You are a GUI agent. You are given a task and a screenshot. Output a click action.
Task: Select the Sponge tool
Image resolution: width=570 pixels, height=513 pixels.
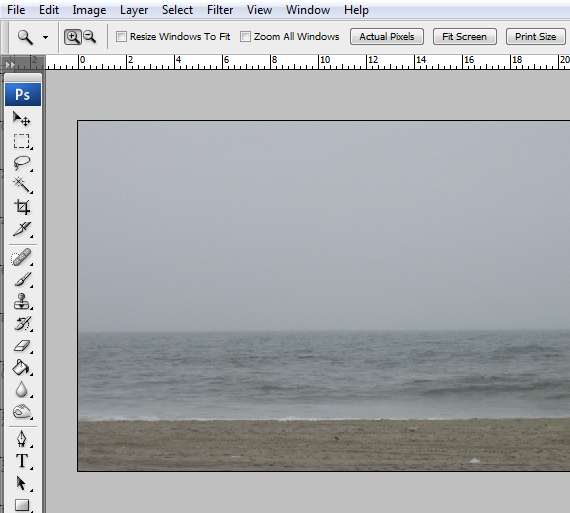pyautogui.click(x=22, y=412)
